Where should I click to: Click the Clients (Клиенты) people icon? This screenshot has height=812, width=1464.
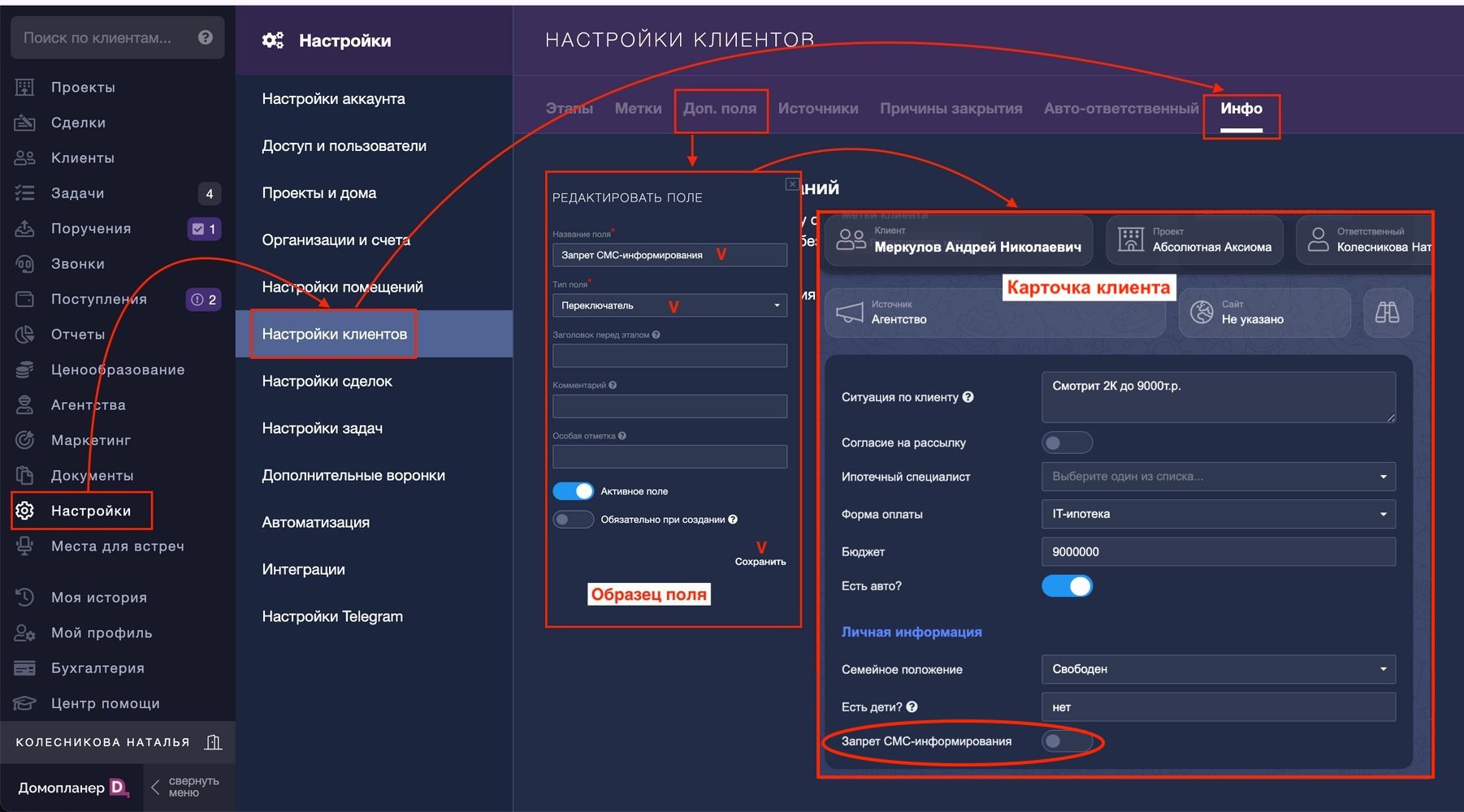25,158
